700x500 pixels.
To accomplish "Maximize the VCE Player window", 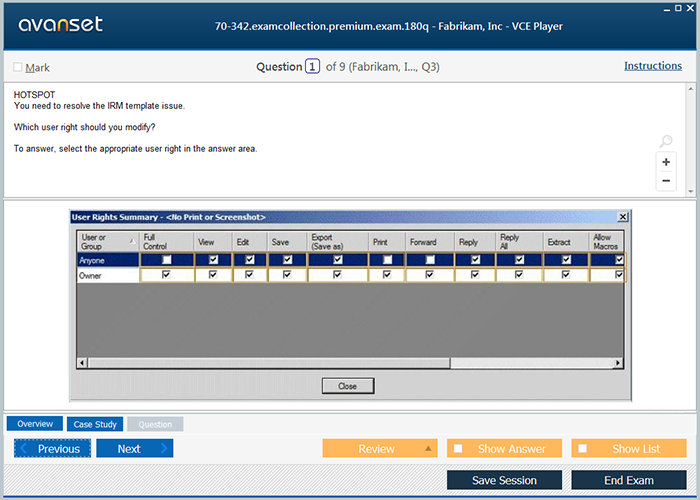I will pyautogui.click(x=678, y=8).
